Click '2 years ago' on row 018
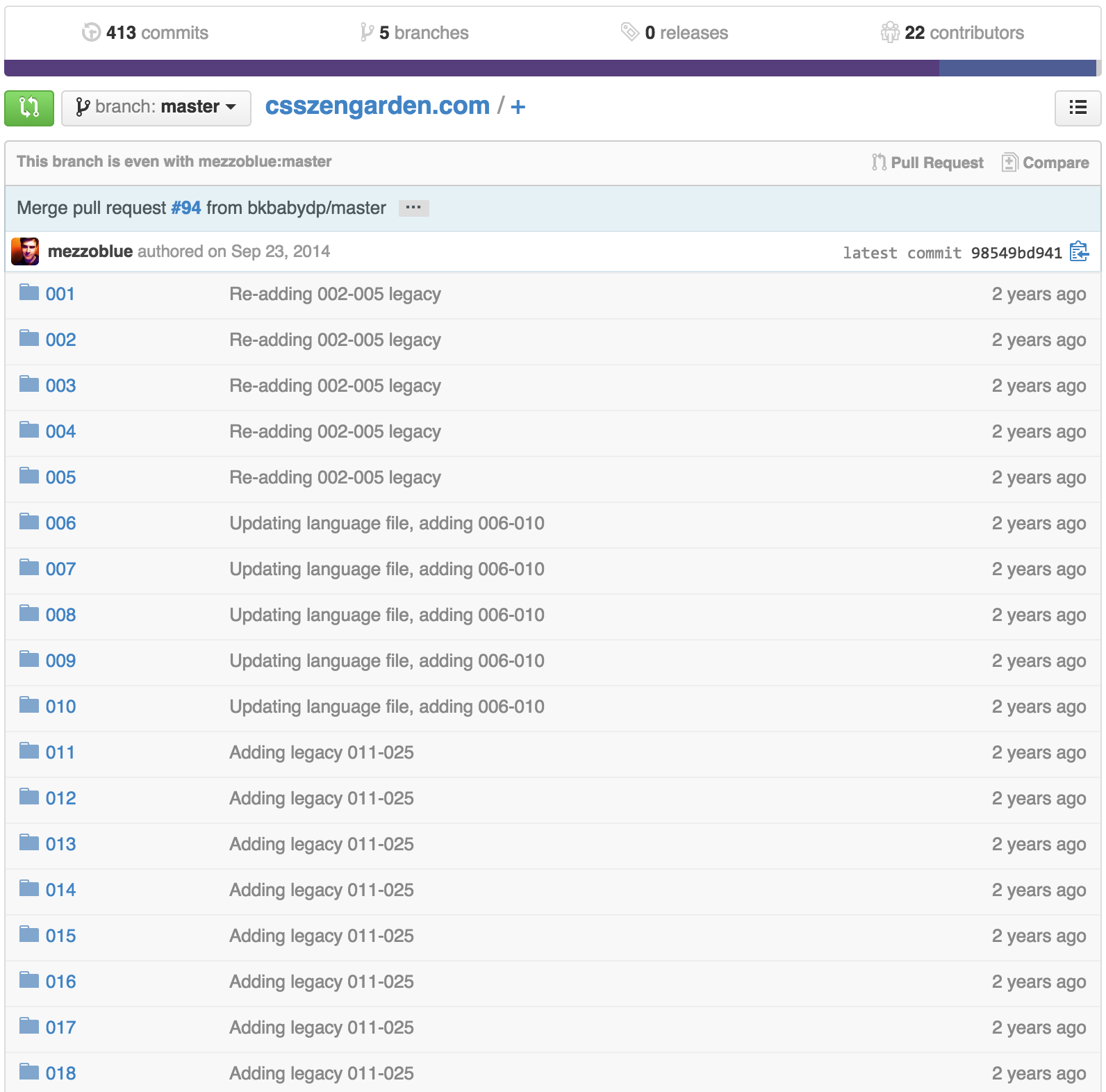Viewport: 1106px width, 1092px height. 1039,1073
